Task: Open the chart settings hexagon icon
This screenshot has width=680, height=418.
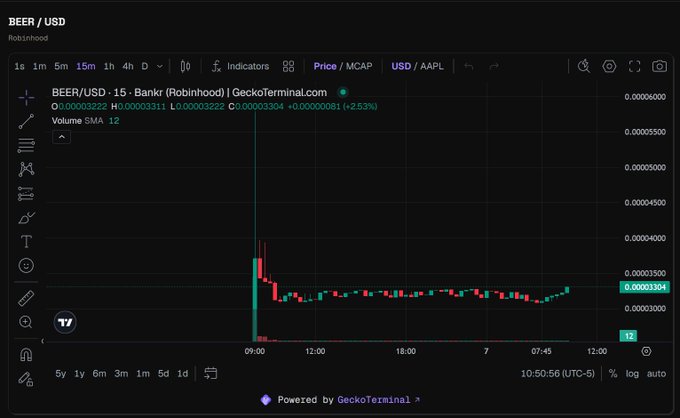Action: pyautogui.click(x=609, y=66)
